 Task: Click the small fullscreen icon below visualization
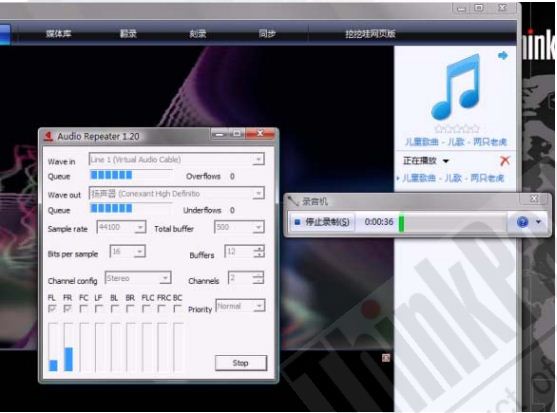[386, 358]
